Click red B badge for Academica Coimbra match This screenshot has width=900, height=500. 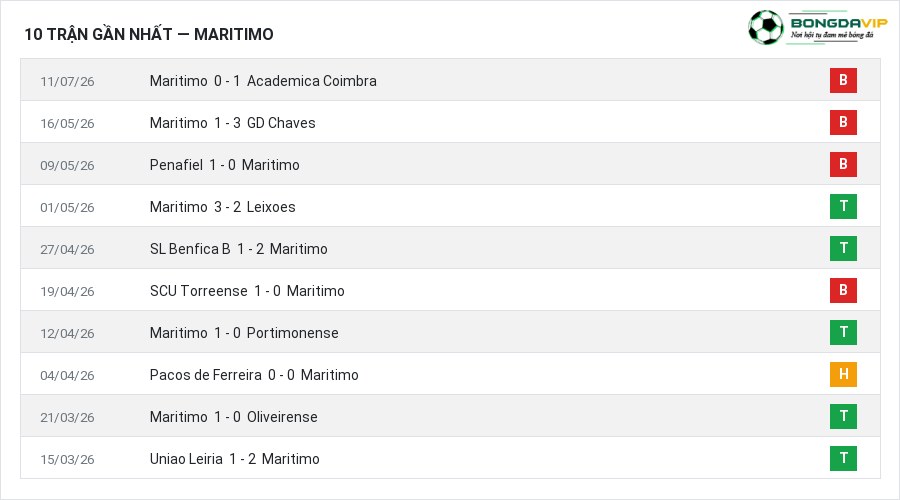tap(843, 80)
